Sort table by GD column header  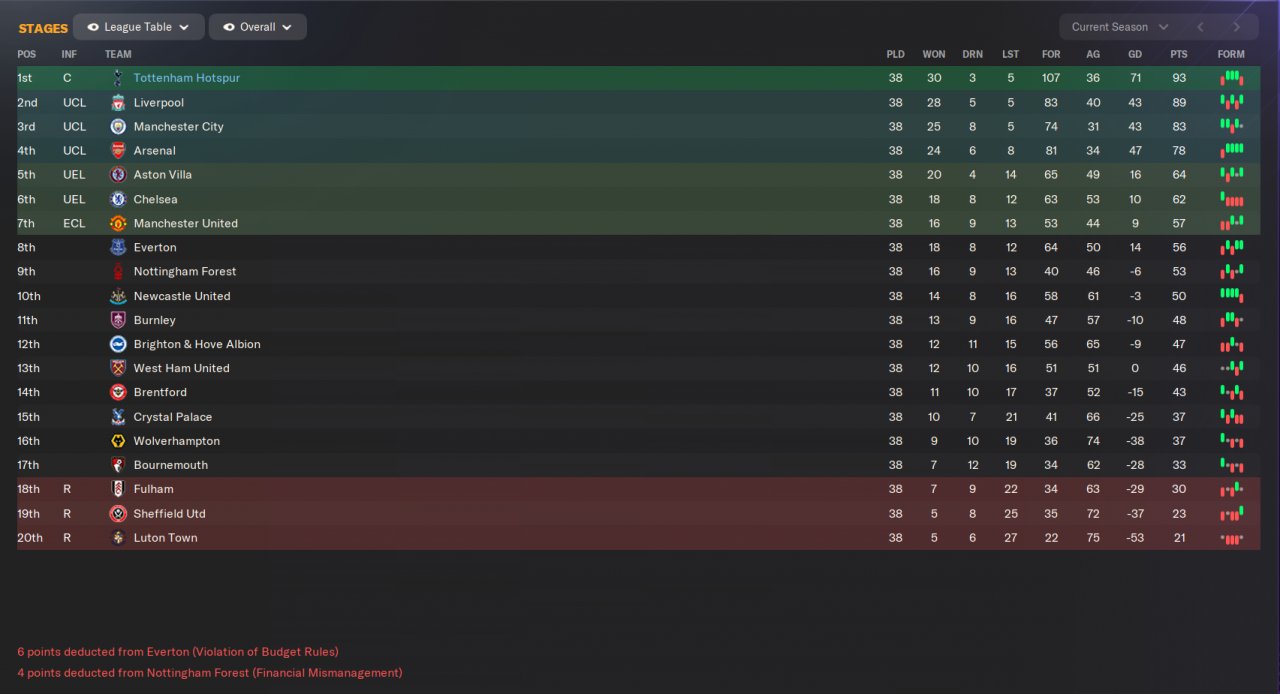click(x=1135, y=54)
